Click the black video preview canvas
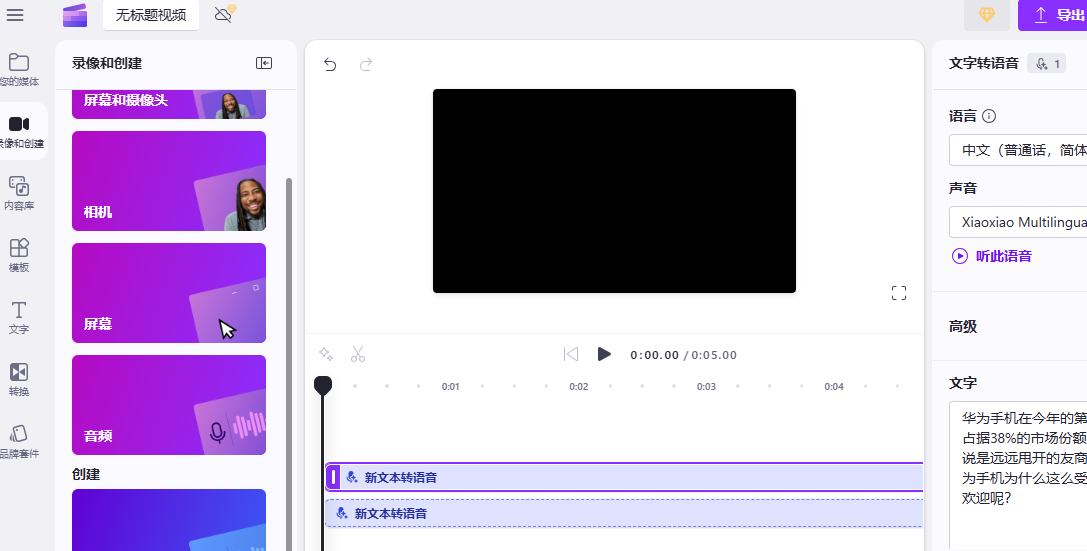This screenshot has width=1087, height=551. click(x=614, y=191)
